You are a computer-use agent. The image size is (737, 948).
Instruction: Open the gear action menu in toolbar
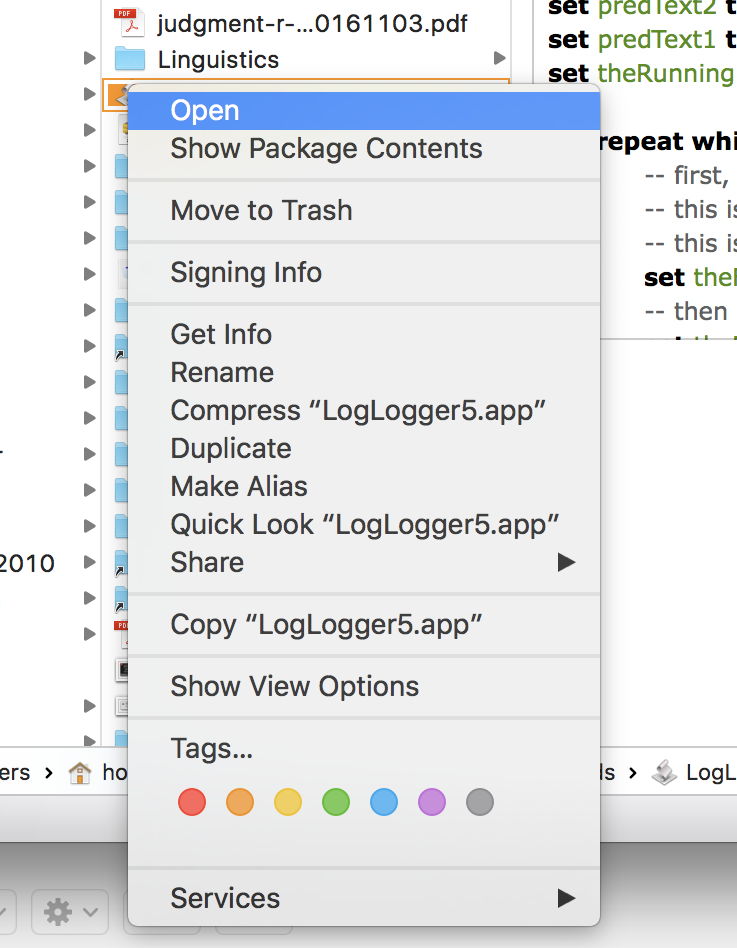pyautogui.click(x=69, y=911)
